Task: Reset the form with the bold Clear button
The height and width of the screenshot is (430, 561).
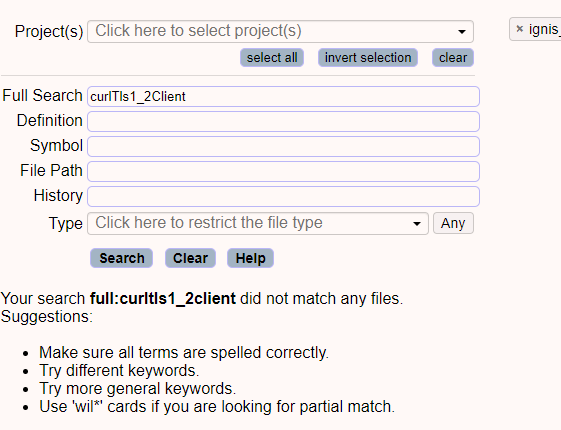Action: (190, 258)
